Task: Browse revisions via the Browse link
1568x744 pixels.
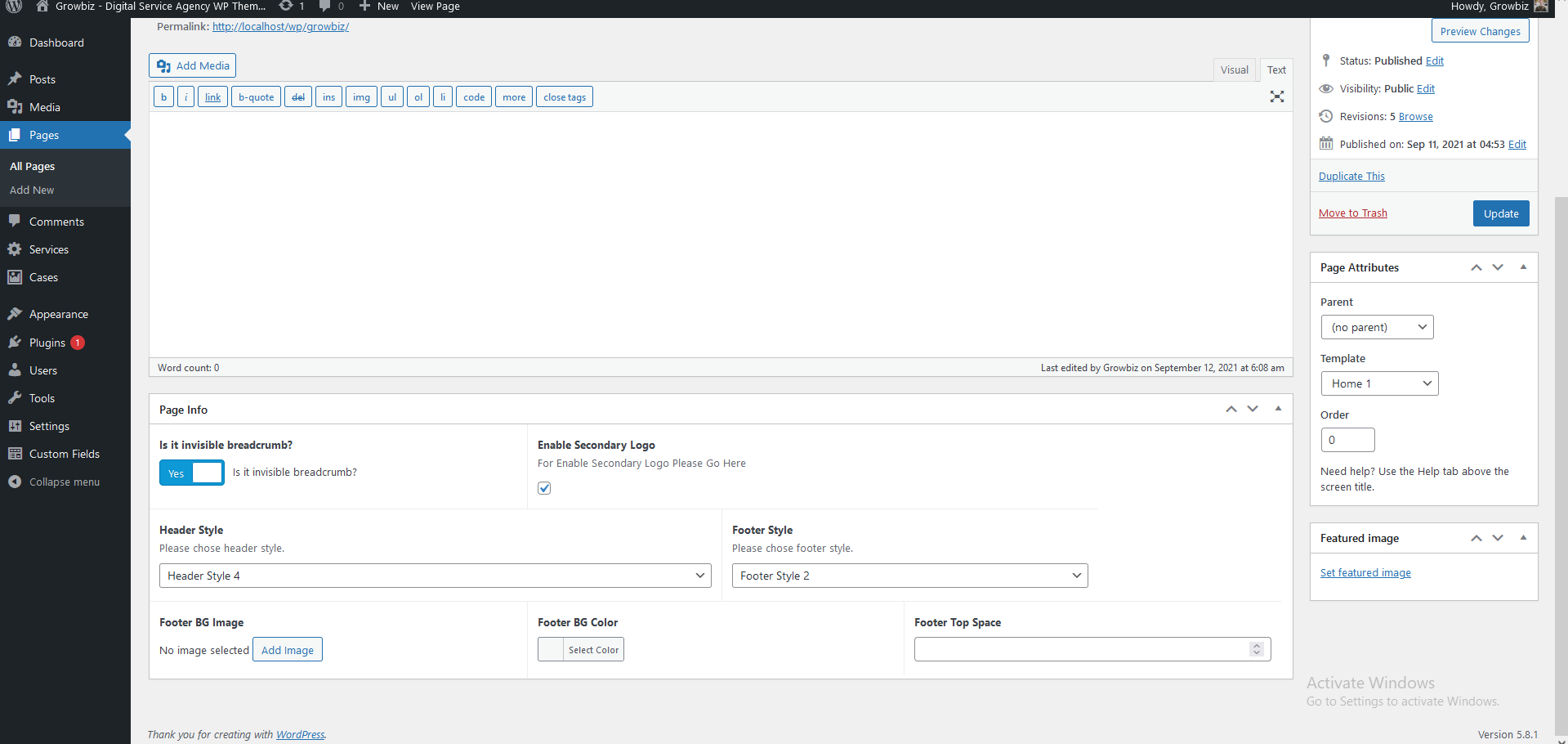Action: [1415, 116]
